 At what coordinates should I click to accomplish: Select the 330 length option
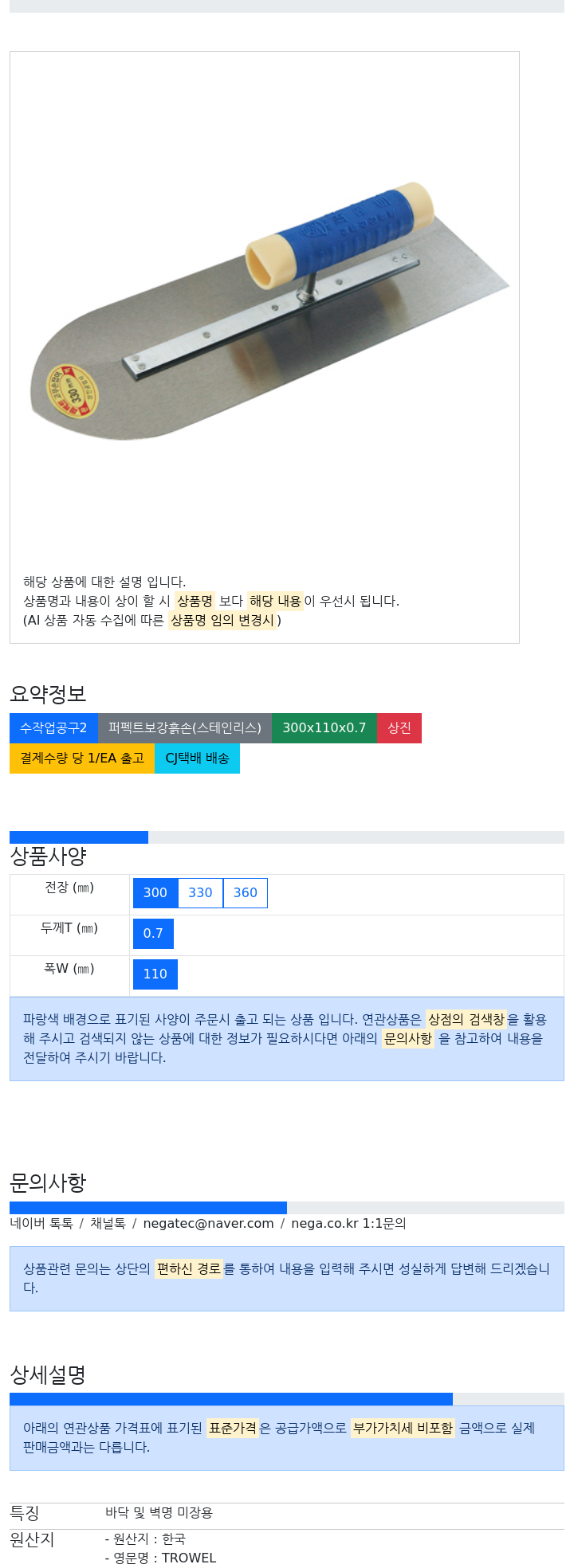click(200, 893)
